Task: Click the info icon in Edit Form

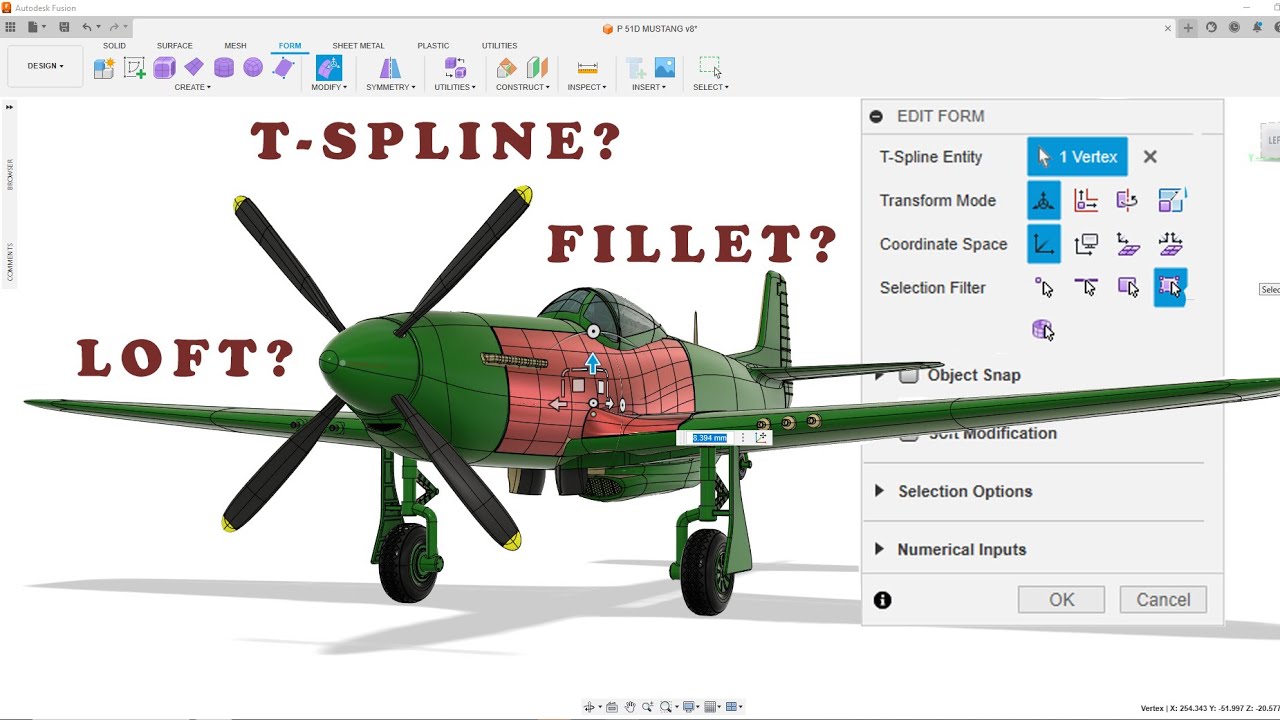Action: tap(882, 600)
